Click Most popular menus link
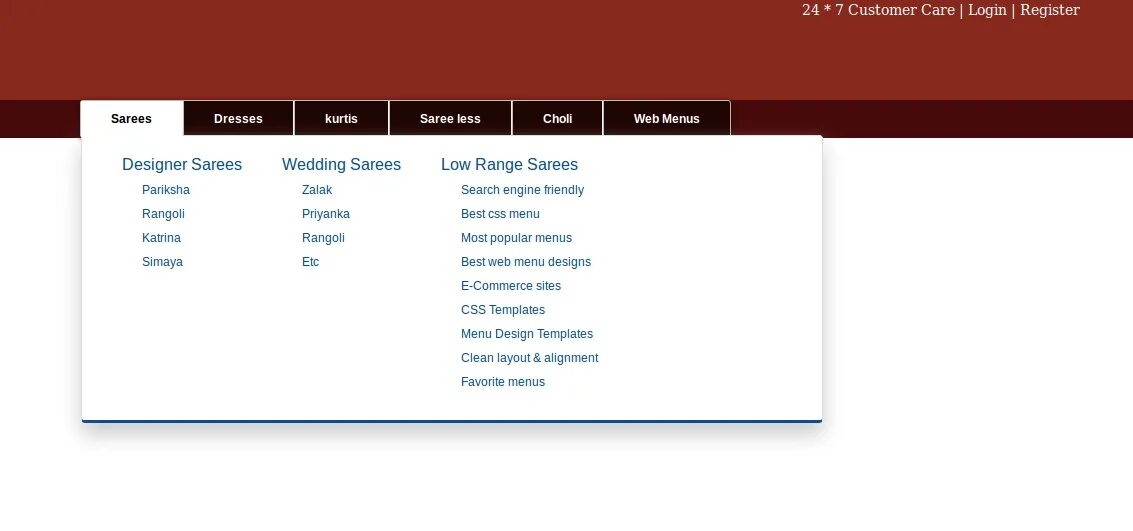This screenshot has width=1133, height=531. (516, 238)
